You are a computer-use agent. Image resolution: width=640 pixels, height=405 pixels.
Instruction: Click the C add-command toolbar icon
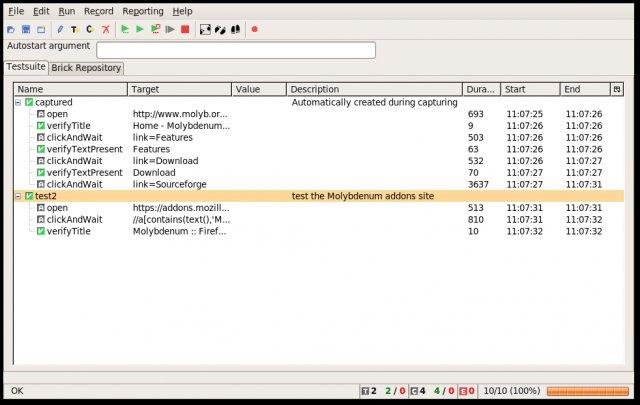89,29
